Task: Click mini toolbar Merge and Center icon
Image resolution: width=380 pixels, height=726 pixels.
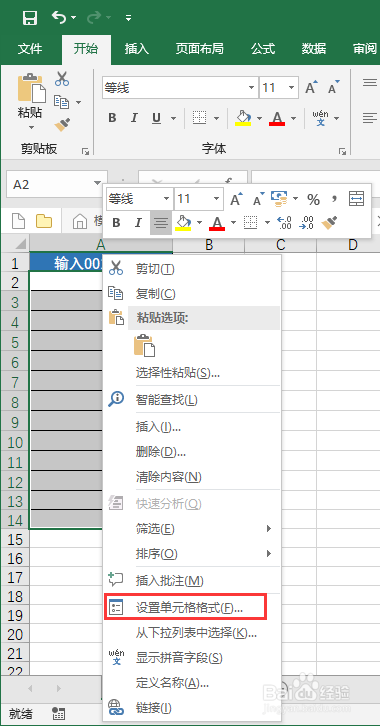Action: pyautogui.click(x=356, y=200)
